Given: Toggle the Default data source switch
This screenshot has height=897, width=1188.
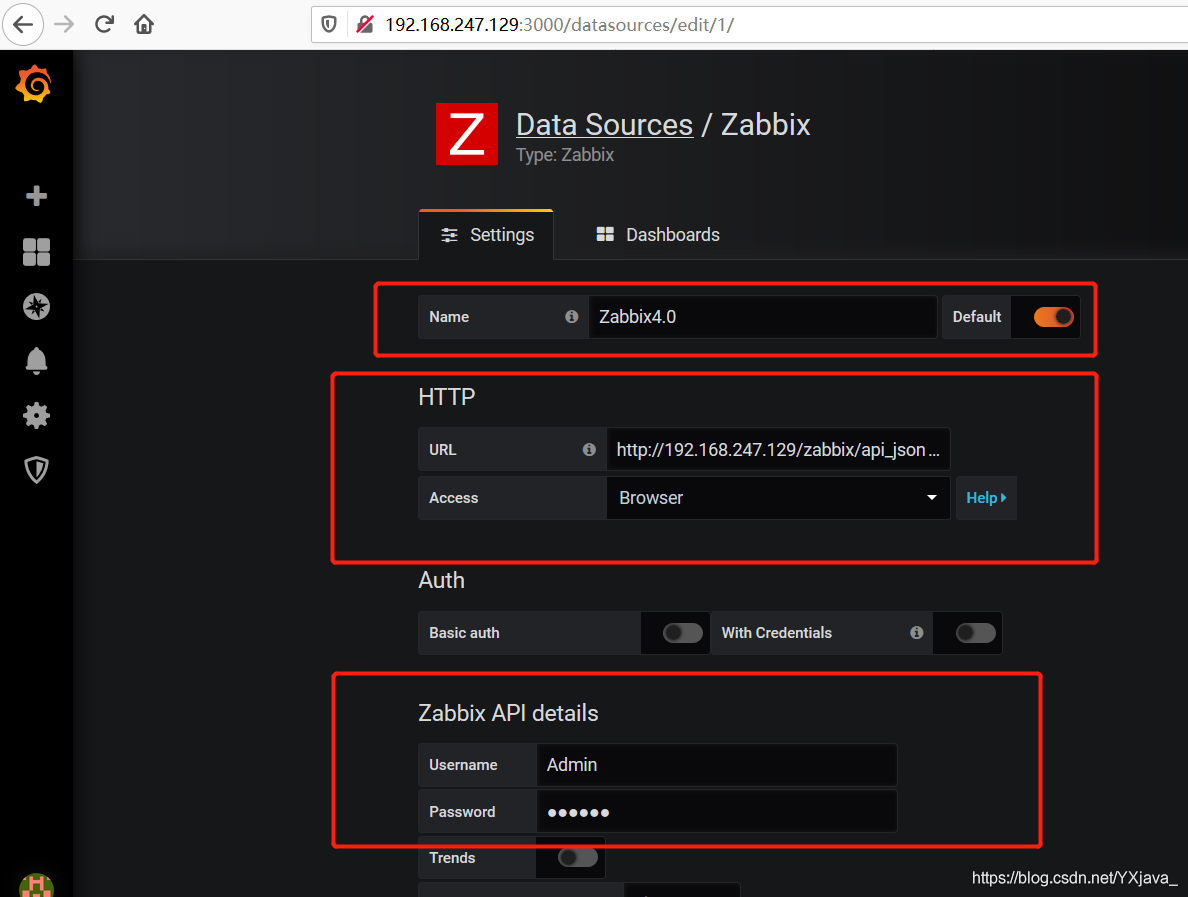Looking at the screenshot, I should 1053,317.
